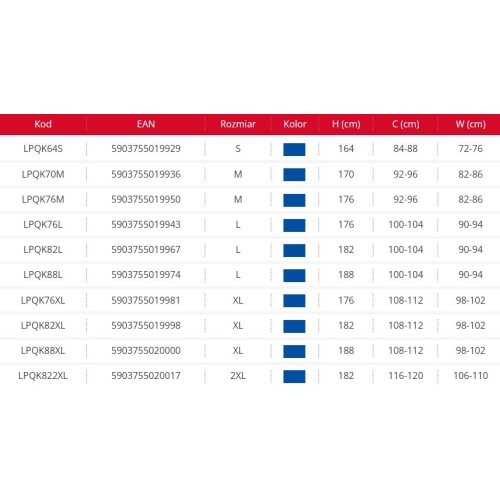Click the Kod column header
This screenshot has width=500, height=500.
pos(43,124)
